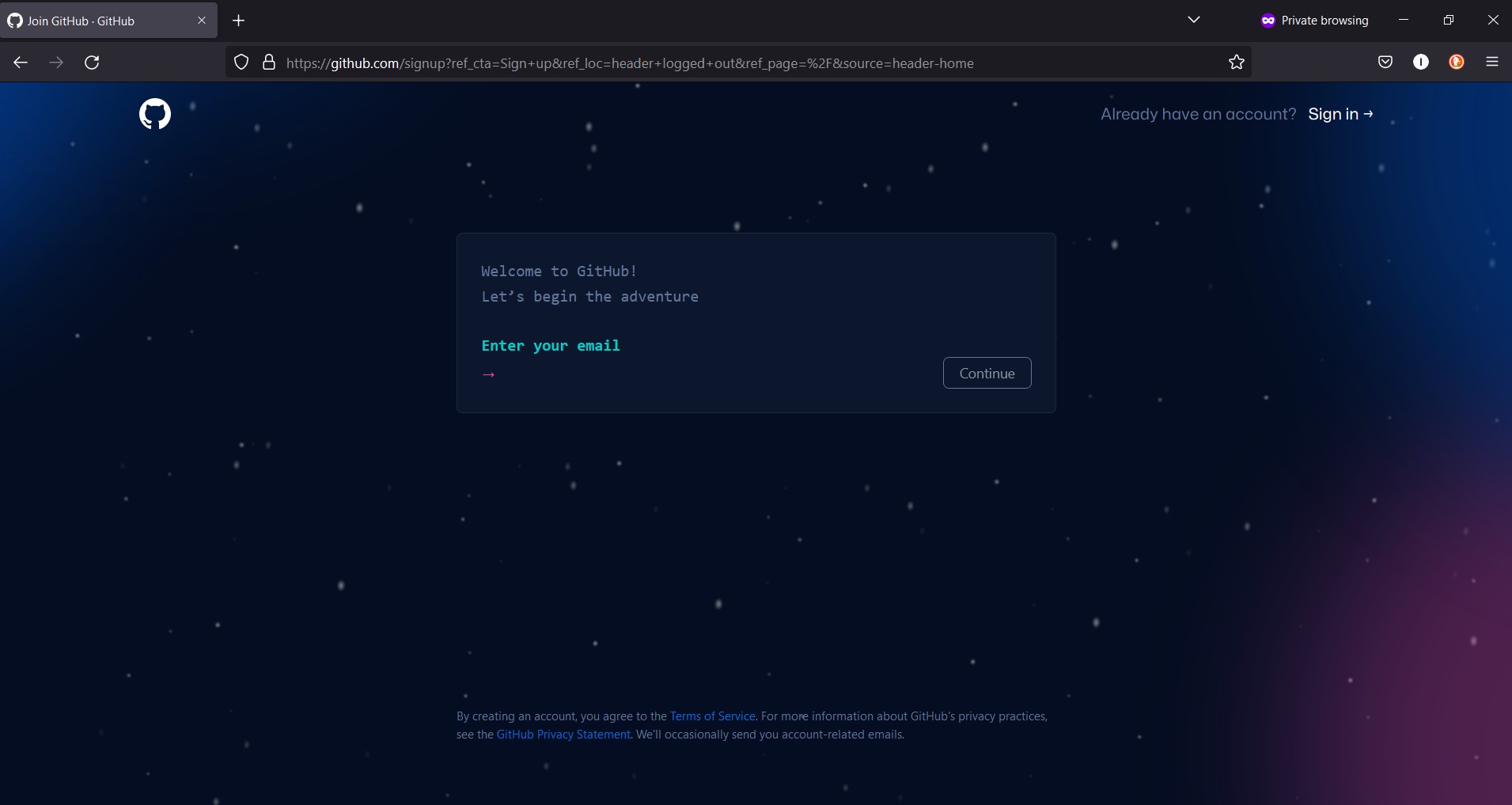The image size is (1512, 805).
Task: Open the Firefox application menu
Action: pos(1492,63)
